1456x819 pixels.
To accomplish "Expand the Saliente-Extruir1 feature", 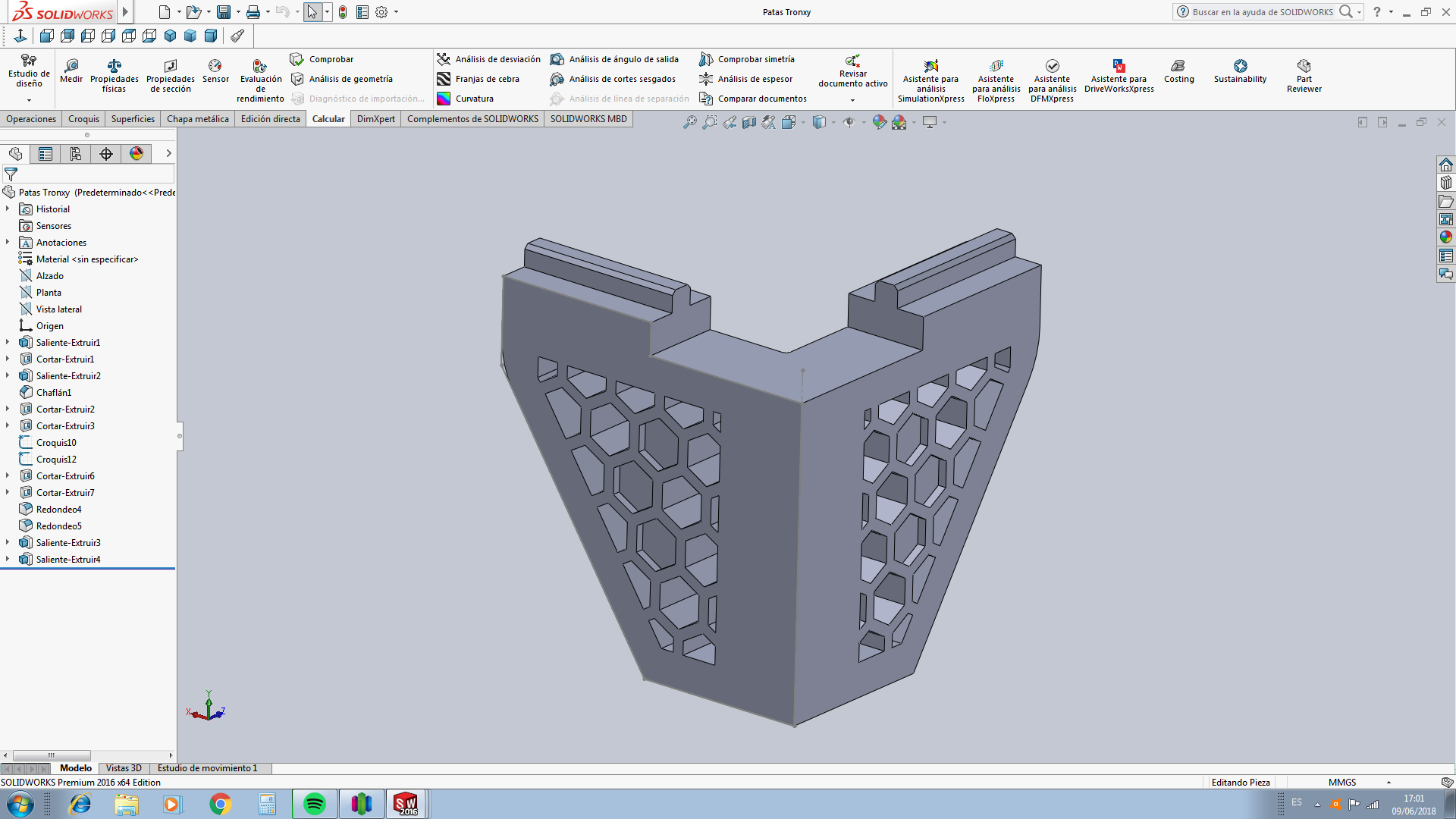I will (8, 343).
